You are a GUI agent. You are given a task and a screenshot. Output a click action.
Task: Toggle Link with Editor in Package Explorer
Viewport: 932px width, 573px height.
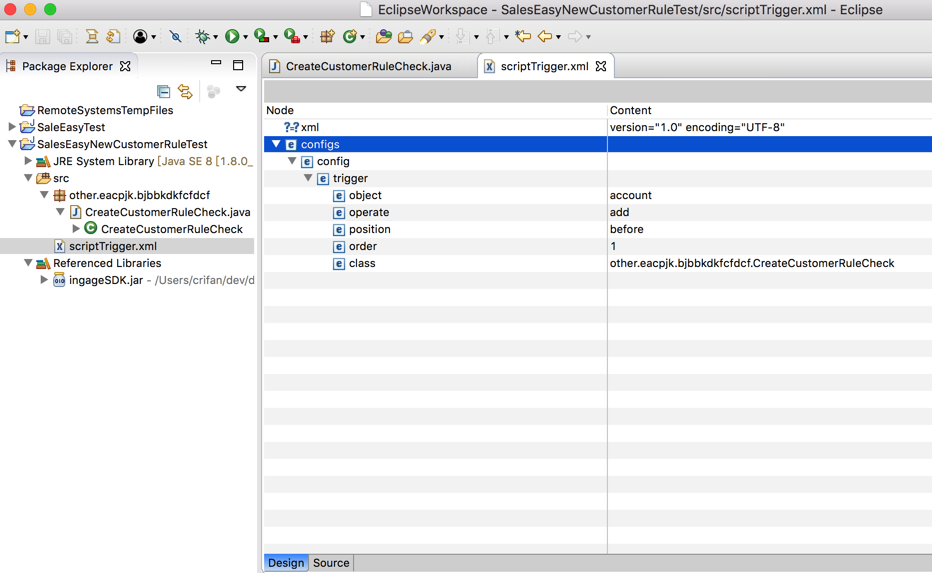[185, 92]
